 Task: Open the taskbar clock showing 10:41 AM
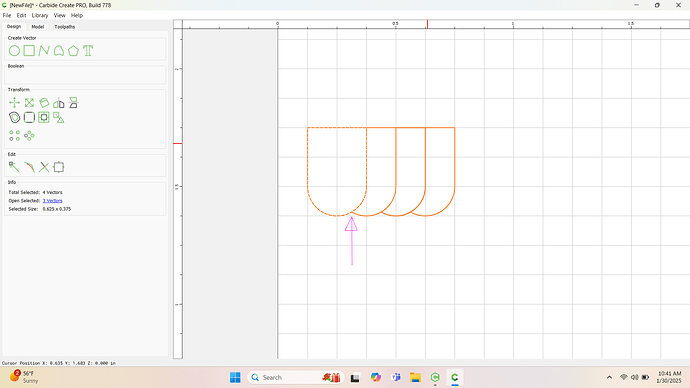coord(669,377)
